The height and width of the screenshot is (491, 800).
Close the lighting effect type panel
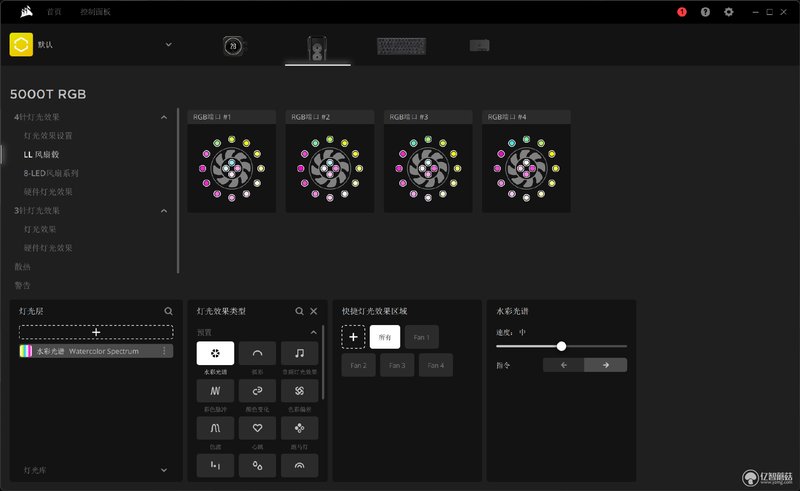[x=314, y=311]
